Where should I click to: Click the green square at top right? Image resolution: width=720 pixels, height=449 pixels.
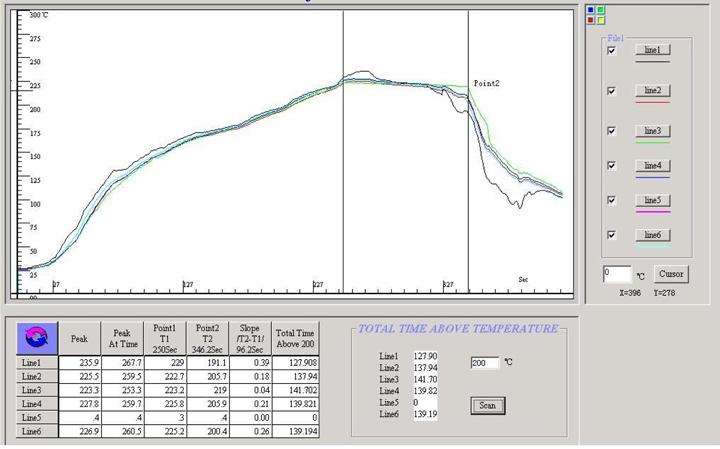pyautogui.click(x=601, y=10)
